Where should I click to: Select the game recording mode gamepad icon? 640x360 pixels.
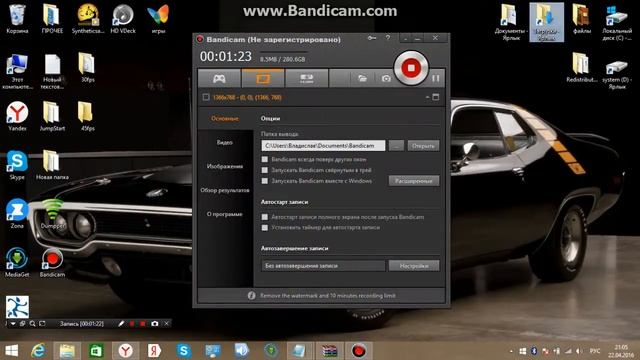tap(219, 78)
